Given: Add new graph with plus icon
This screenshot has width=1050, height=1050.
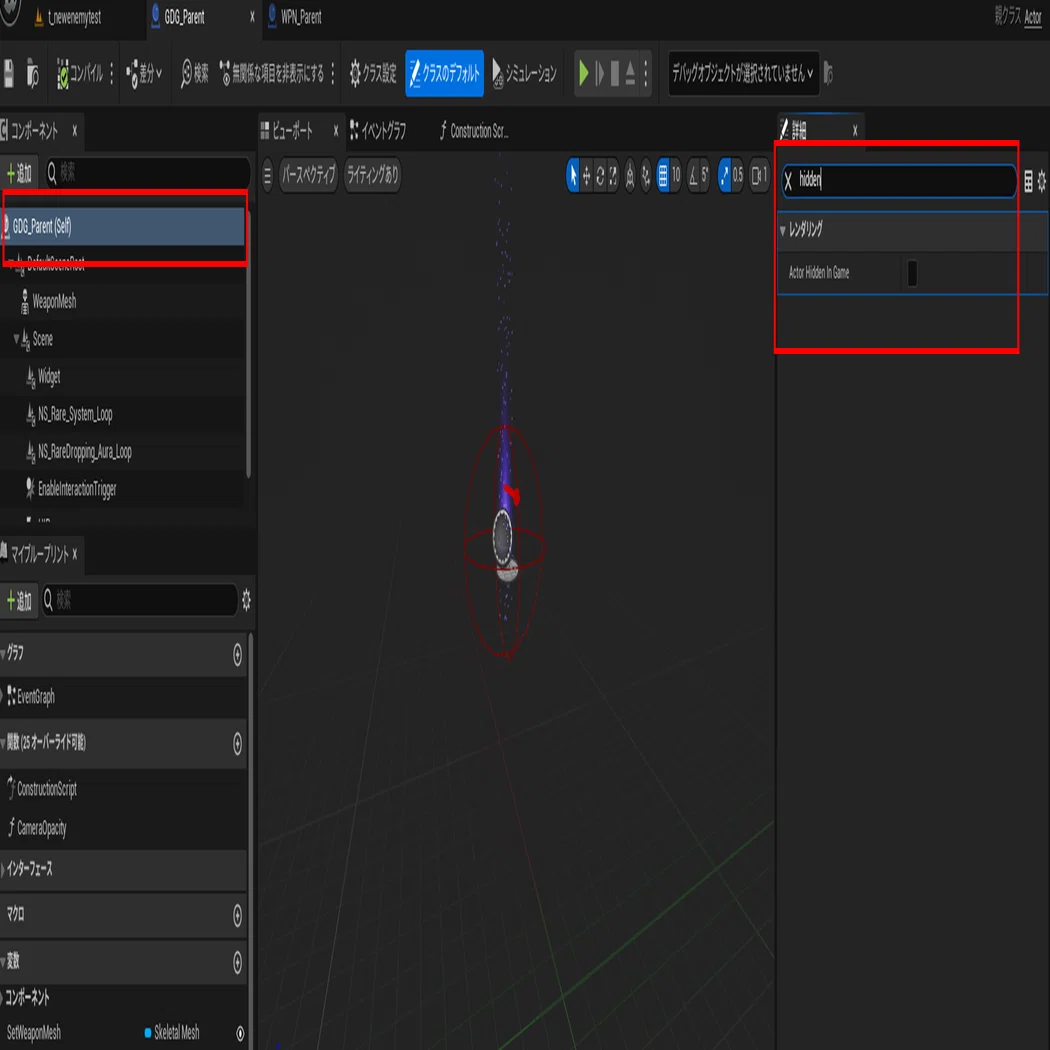Looking at the screenshot, I should [237, 654].
